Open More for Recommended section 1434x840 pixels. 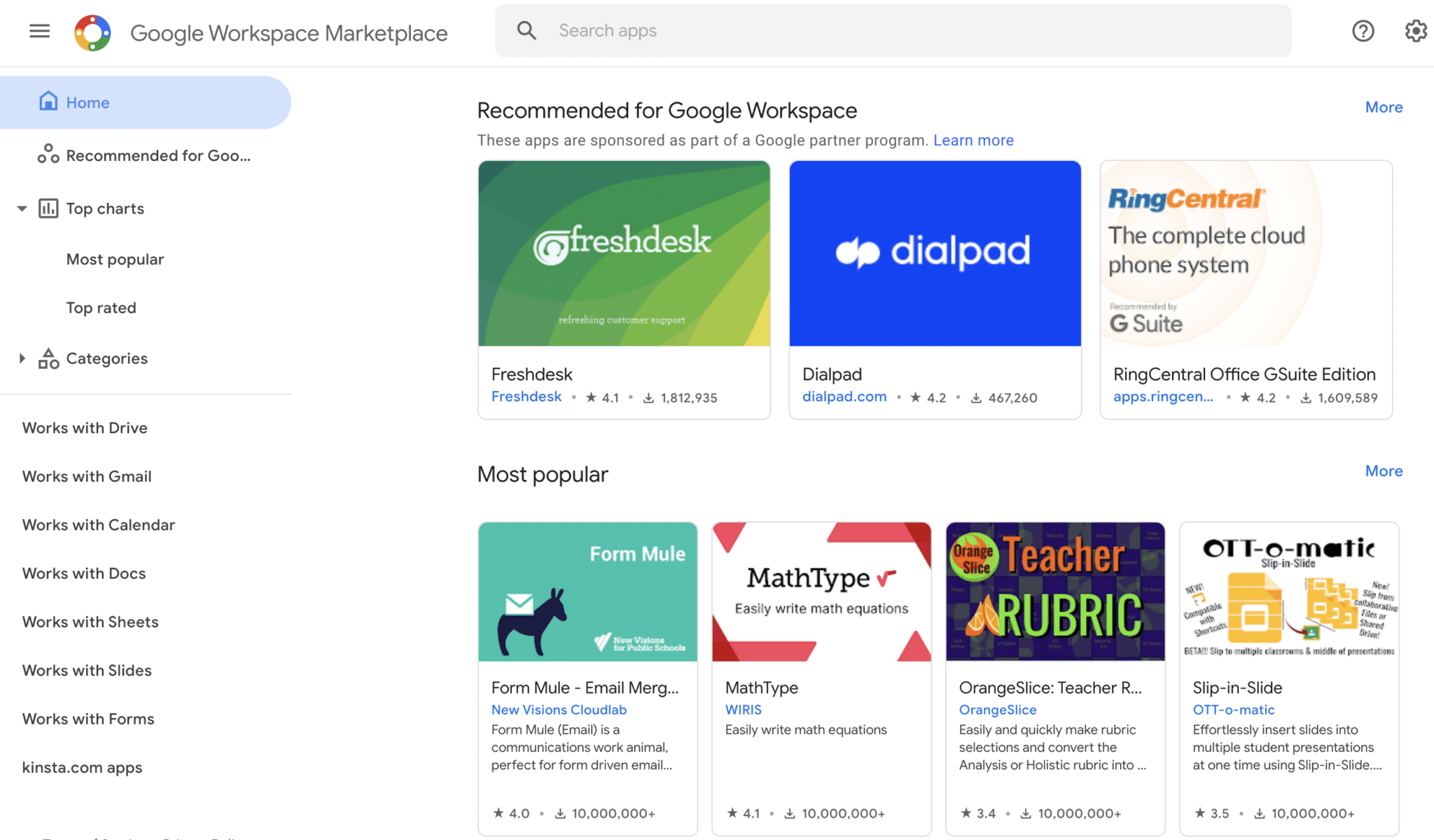pos(1383,106)
